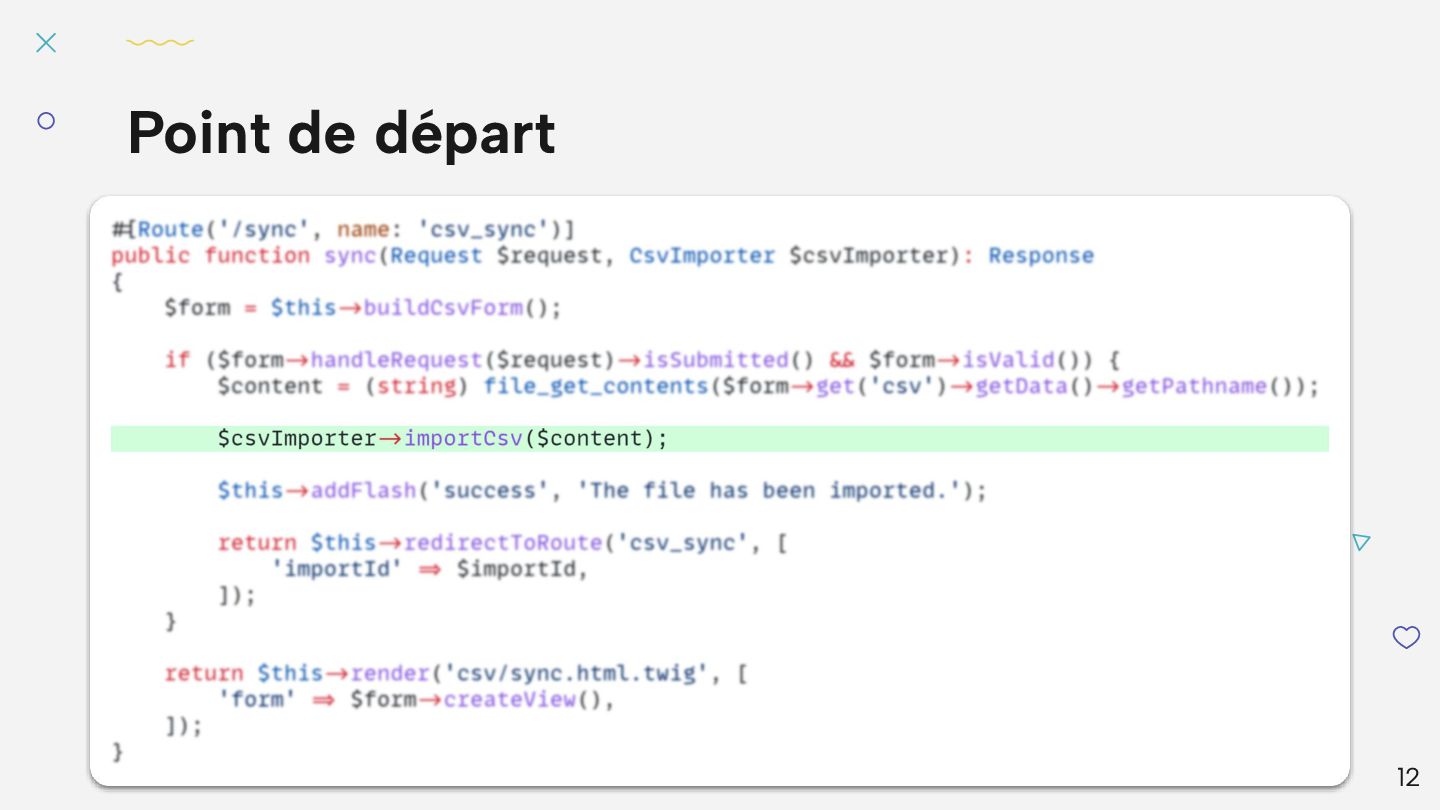Click the createView method call
1440x810 pixels.
[509, 699]
